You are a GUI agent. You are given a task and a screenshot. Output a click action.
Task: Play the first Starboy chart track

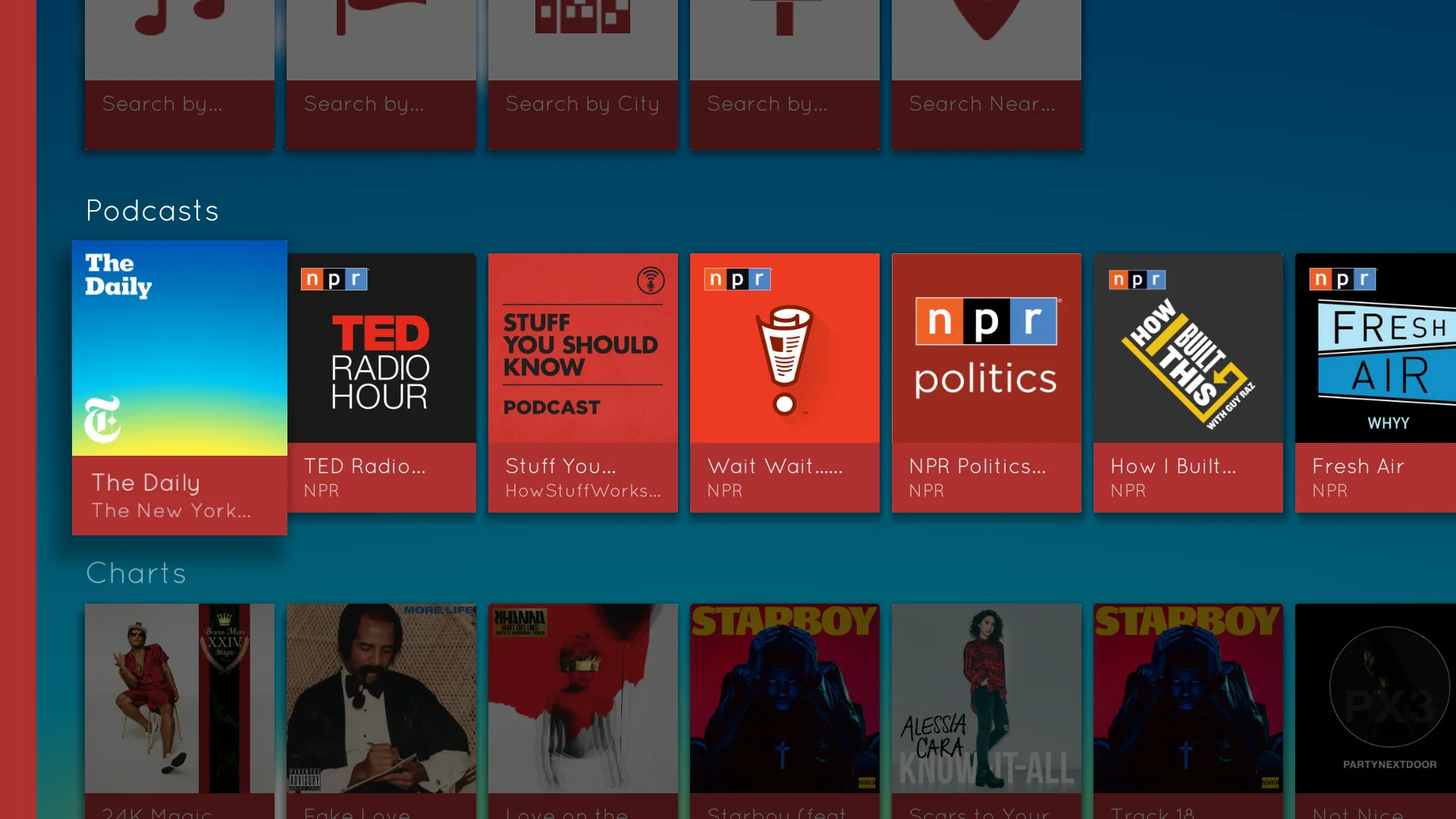[x=785, y=711]
